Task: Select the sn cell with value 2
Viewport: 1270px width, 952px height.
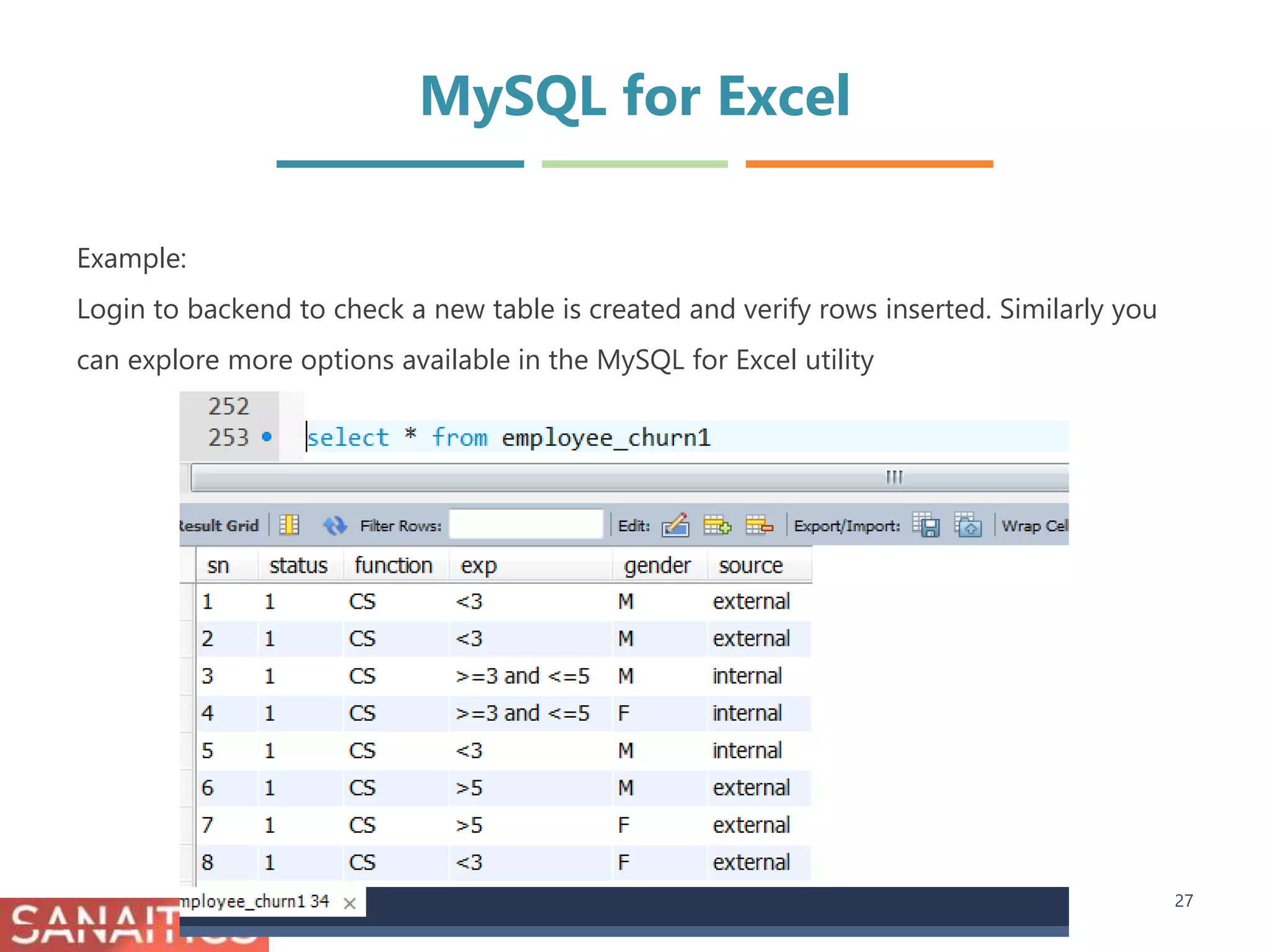Action: (227, 639)
